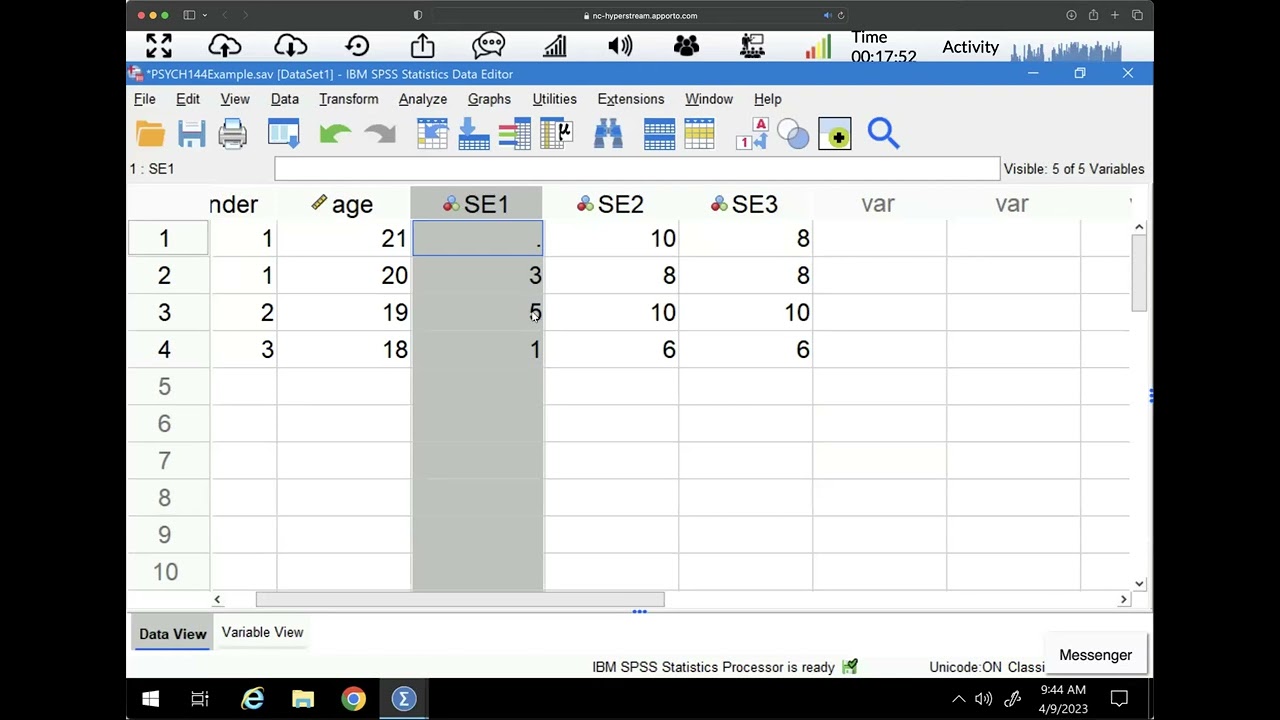Select the age cell containing 18
Screen dimensions: 1280x720
pyautogui.click(x=343, y=350)
